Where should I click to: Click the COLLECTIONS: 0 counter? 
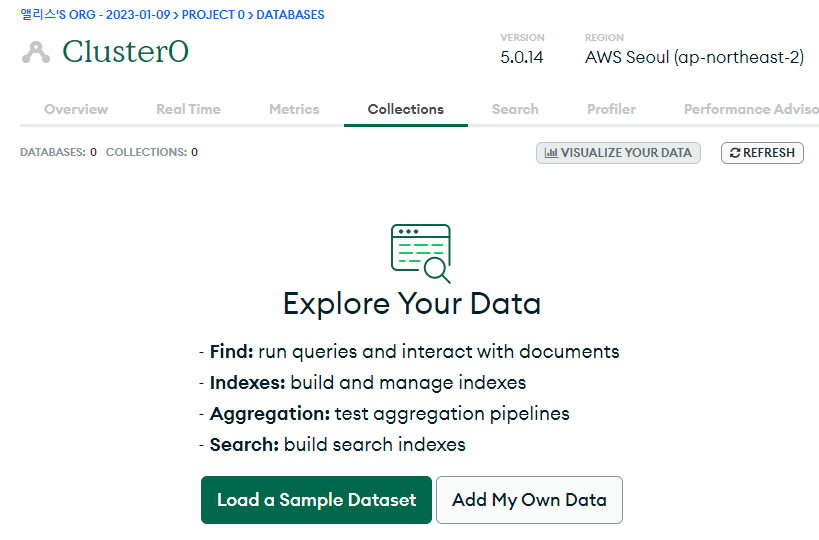(x=152, y=152)
